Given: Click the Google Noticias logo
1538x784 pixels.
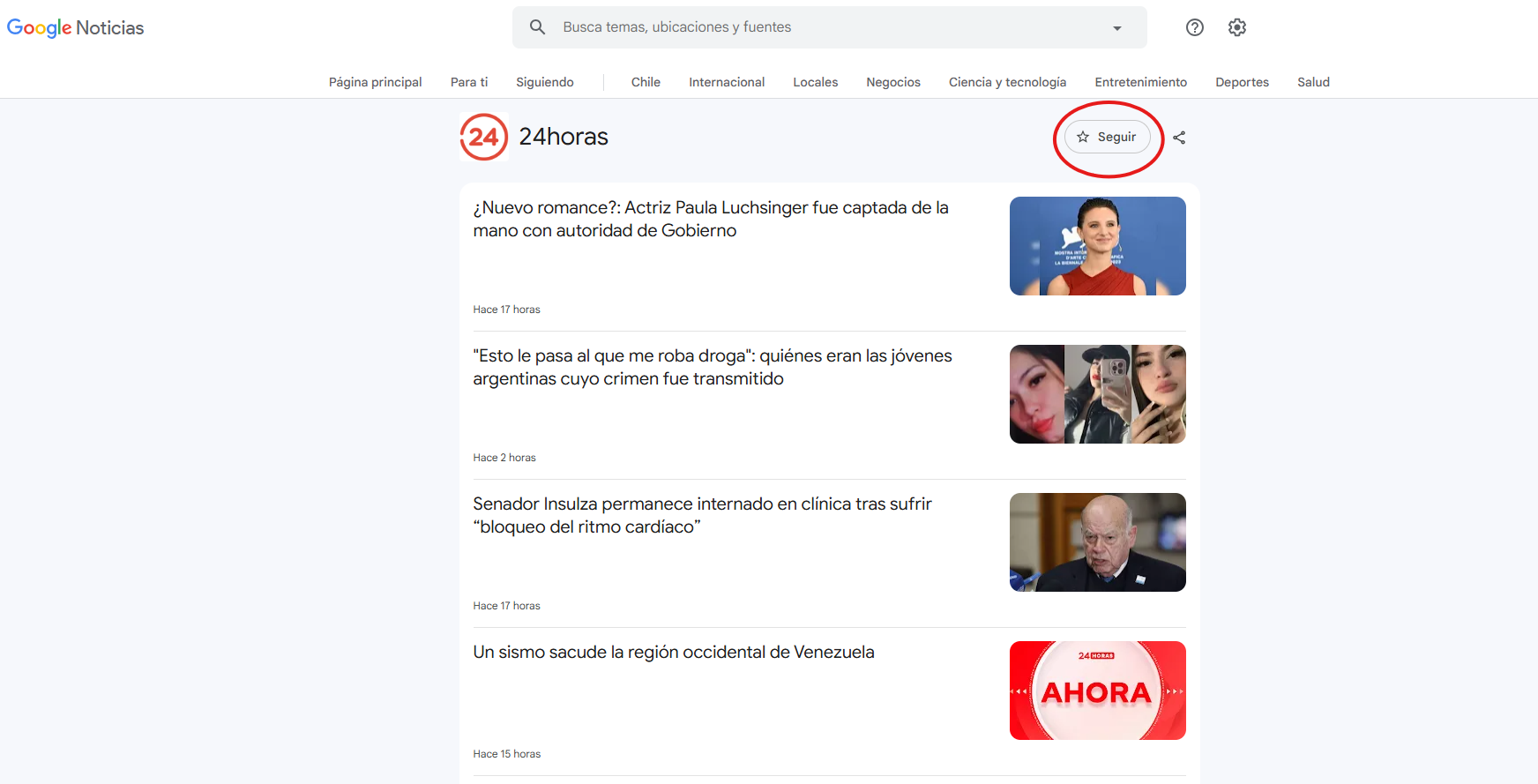Looking at the screenshot, I should pyautogui.click(x=75, y=27).
